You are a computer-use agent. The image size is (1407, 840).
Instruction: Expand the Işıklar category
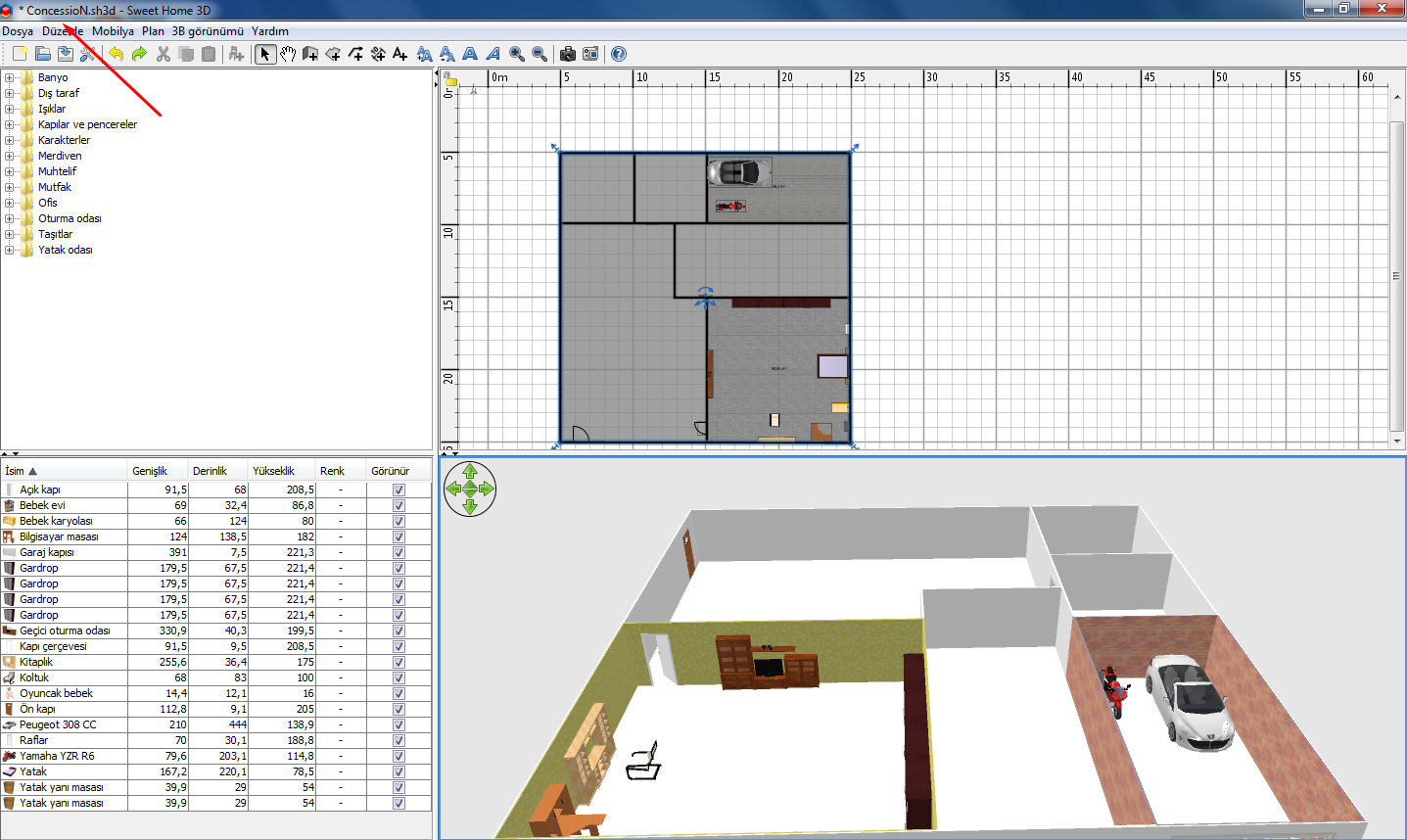click(x=10, y=109)
